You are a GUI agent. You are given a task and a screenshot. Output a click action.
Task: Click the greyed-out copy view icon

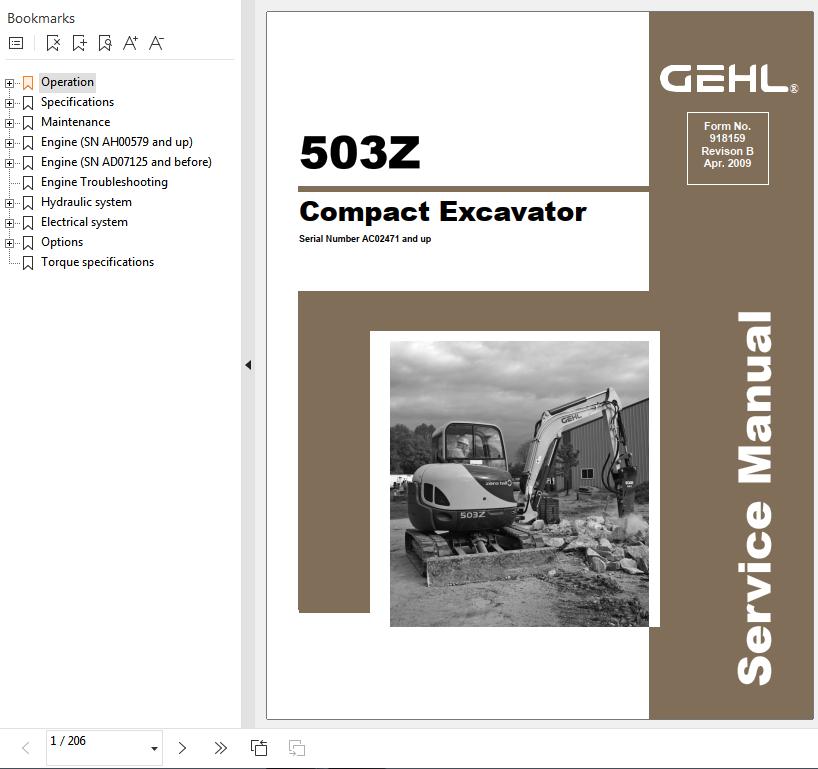coord(297,748)
